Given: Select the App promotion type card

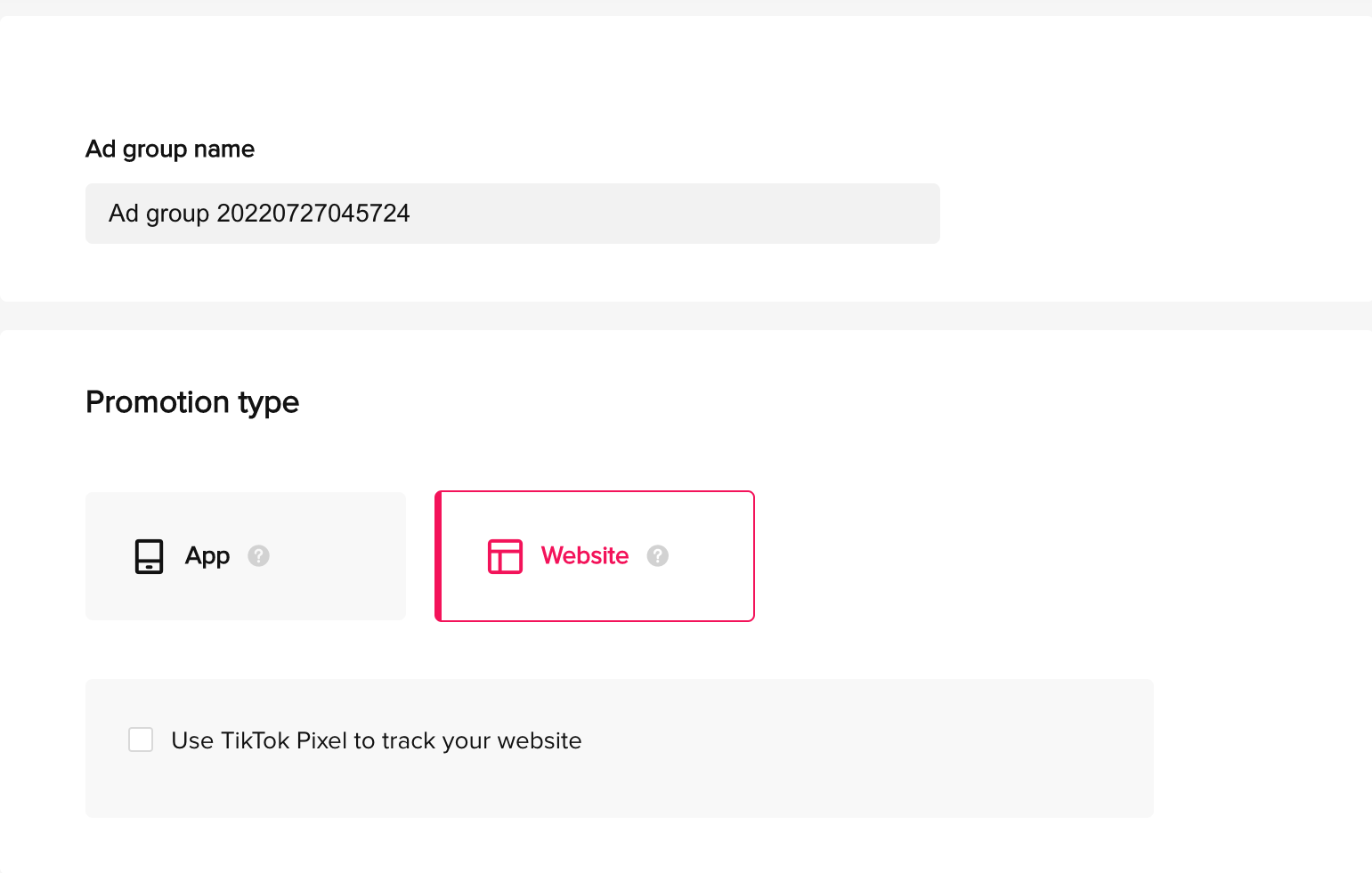Looking at the screenshot, I should (246, 556).
